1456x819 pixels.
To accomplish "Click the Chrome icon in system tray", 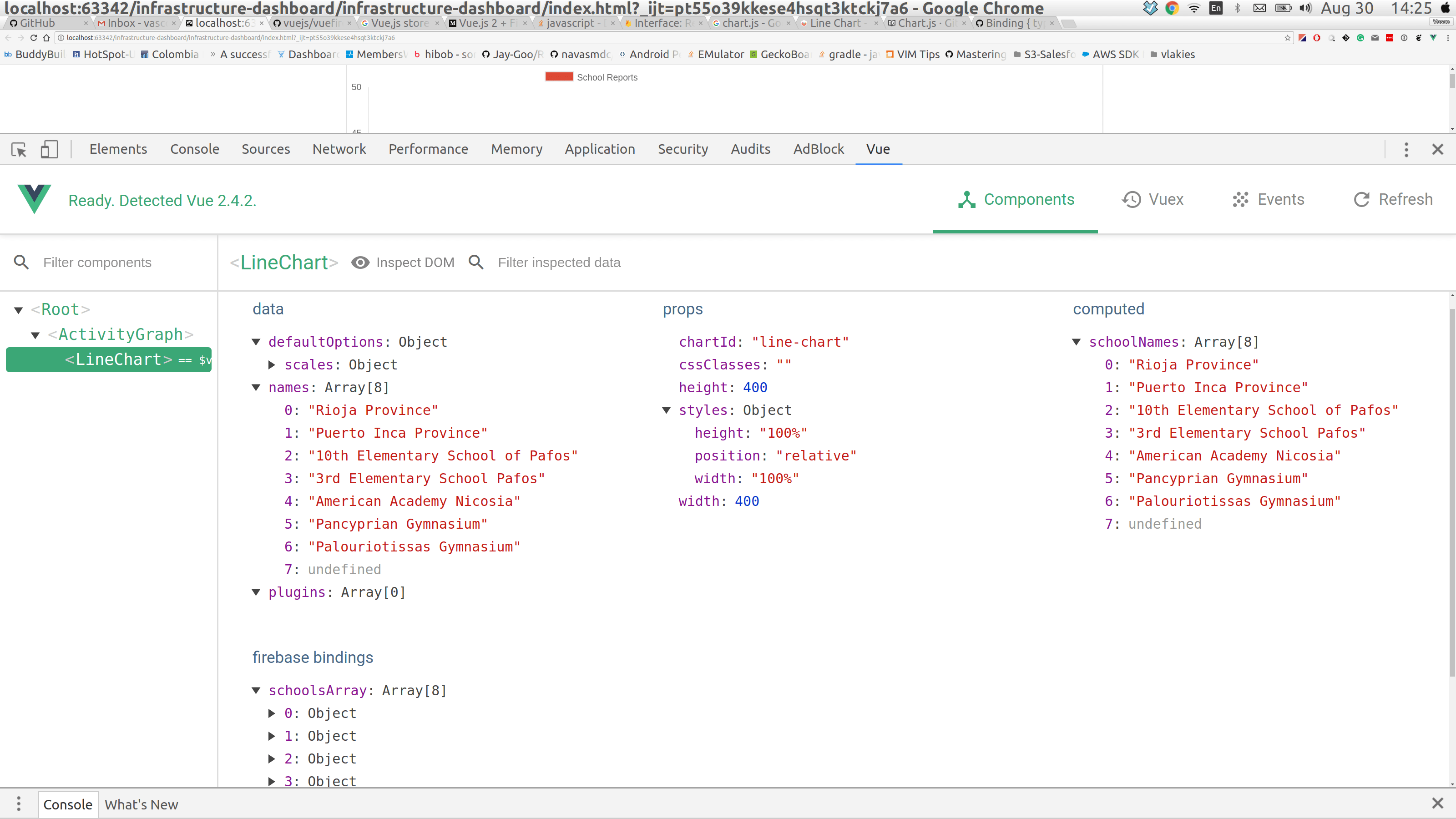I will pyautogui.click(x=1172, y=8).
